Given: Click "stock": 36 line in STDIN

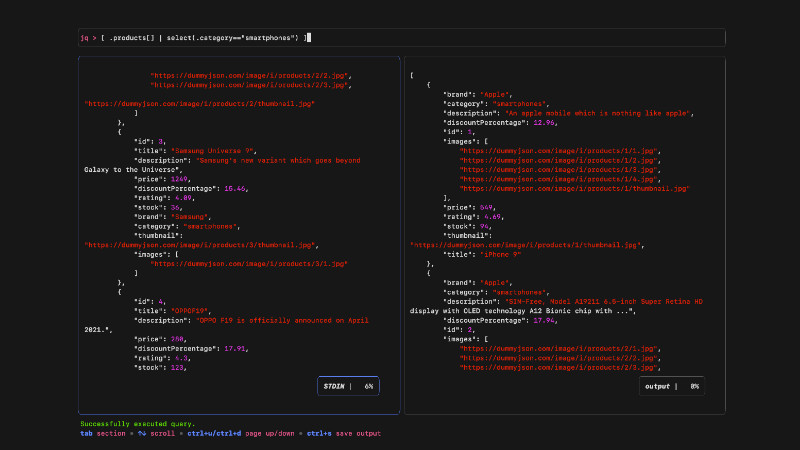Looking at the screenshot, I should [x=158, y=208].
